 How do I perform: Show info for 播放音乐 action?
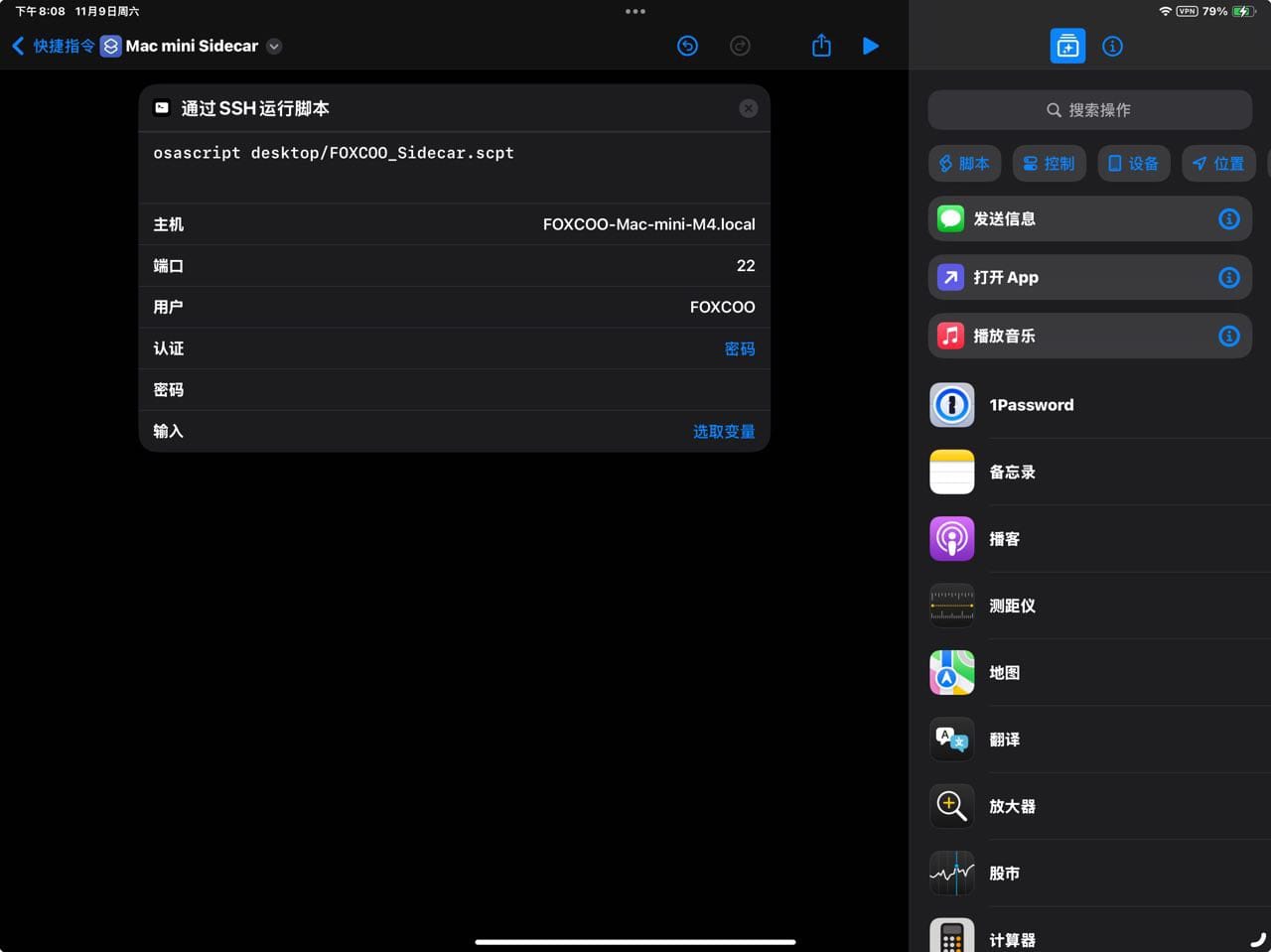coord(1229,336)
